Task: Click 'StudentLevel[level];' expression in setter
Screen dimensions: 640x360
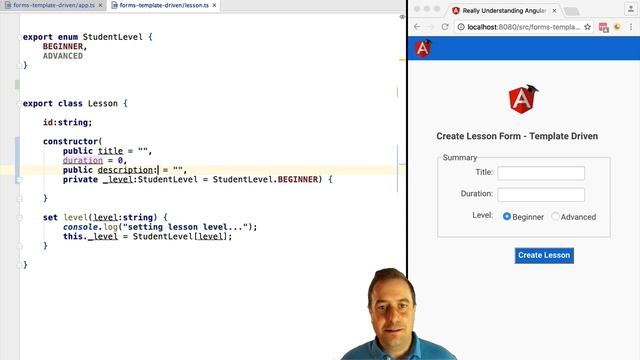Action: coord(182,236)
